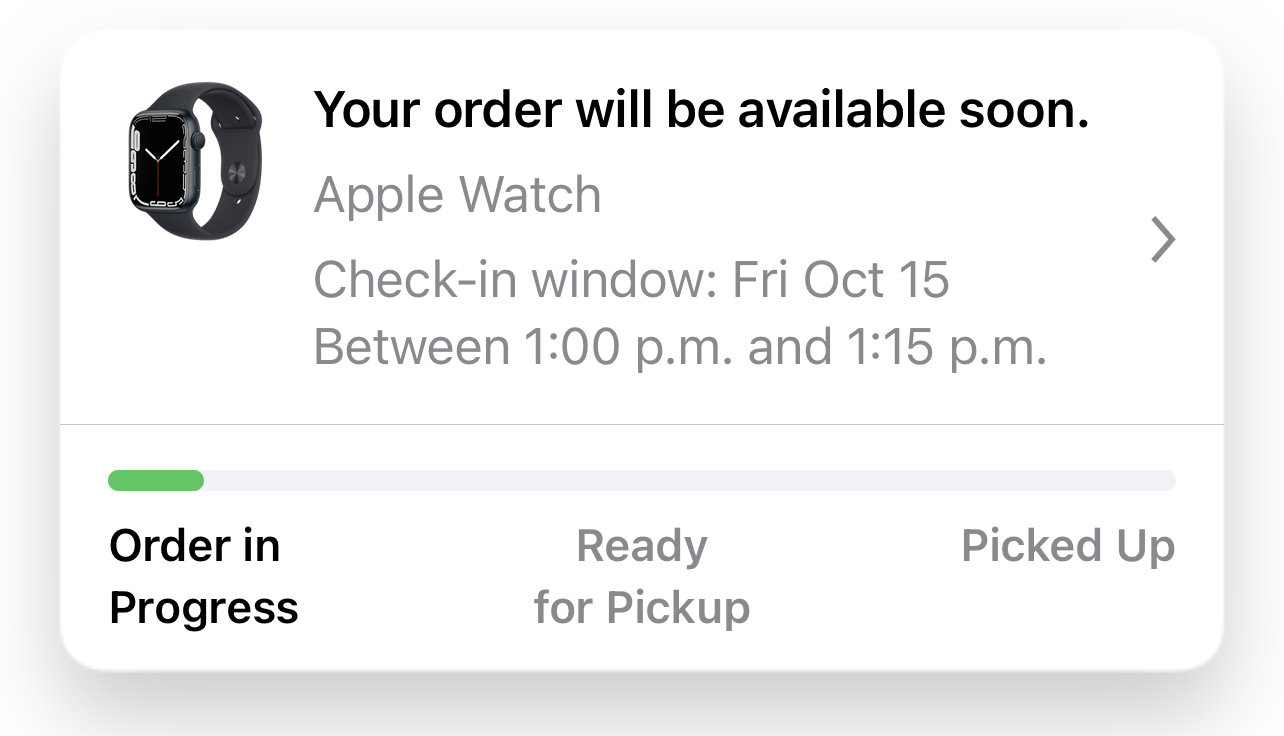Click the divider line above progress bar
1284x736 pixels.
tap(642, 424)
